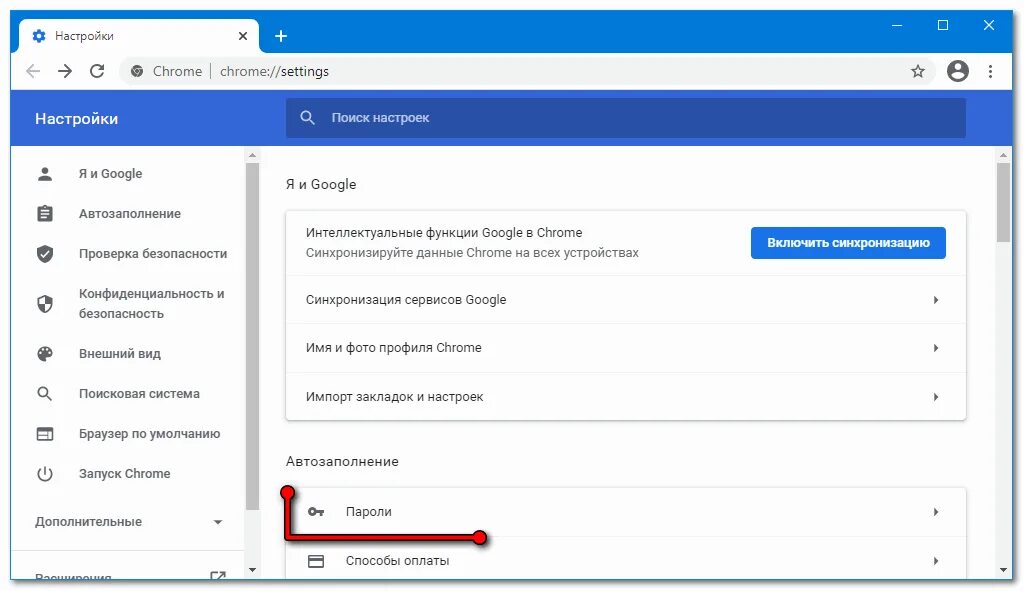Viewport: 1024px width, 591px height.
Task: Go to Проверка безопасности section
Action: pos(153,253)
